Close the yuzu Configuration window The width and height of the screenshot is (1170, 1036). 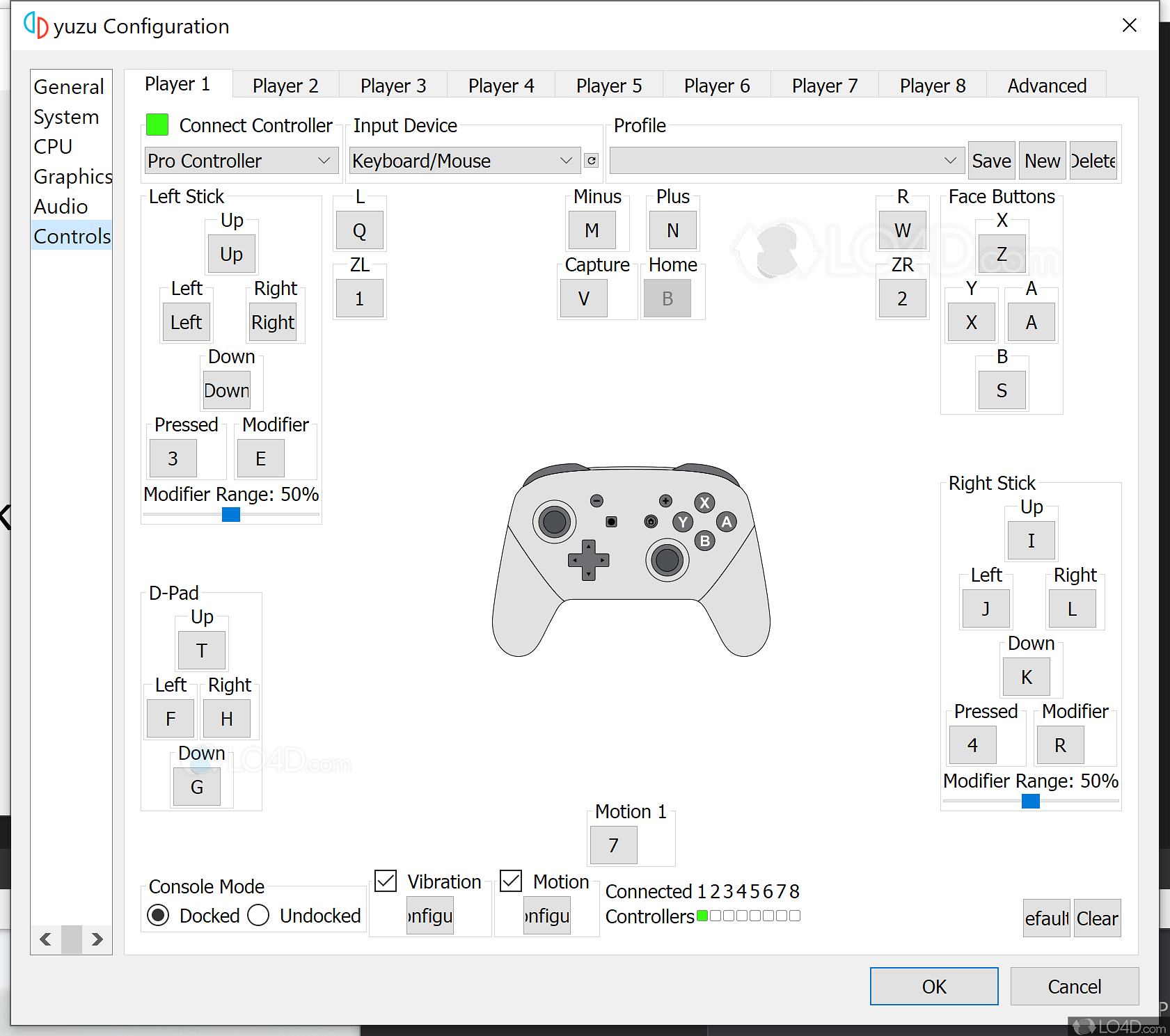pos(1130,26)
